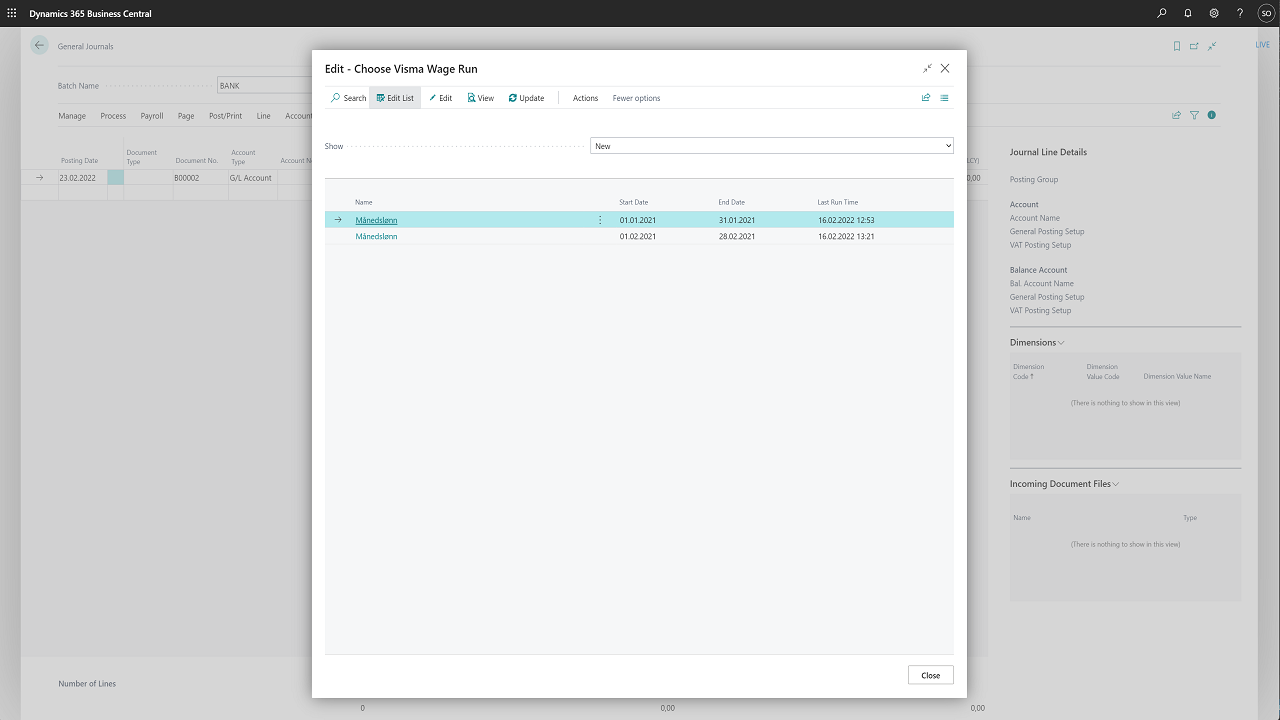Toggle Edit List mode in the dialog
1280x720 pixels.
click(x=395, y=98)
